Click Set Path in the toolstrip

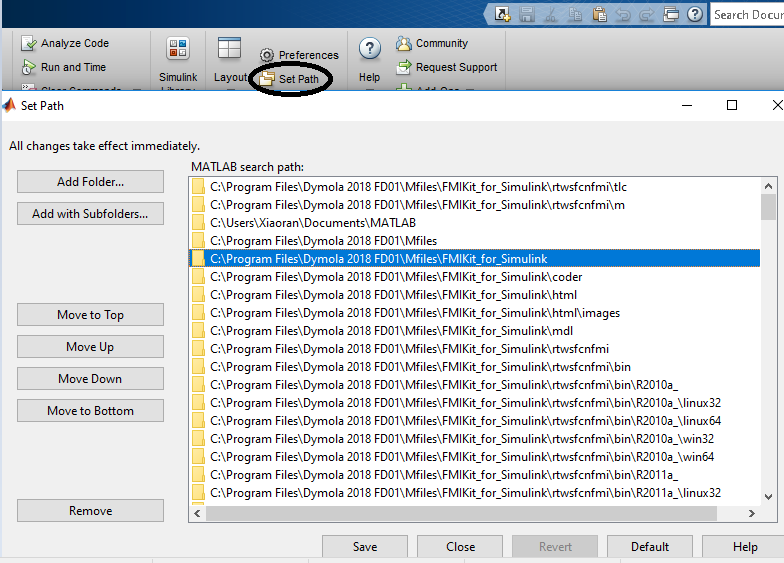tap(289, 79)
